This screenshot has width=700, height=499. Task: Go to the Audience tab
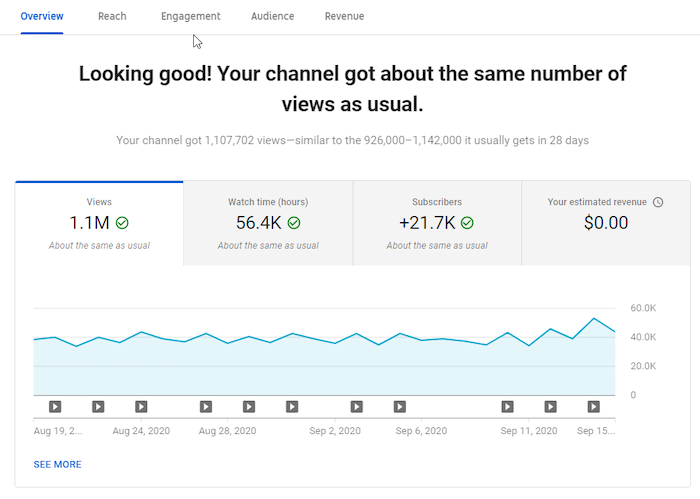[x=273, y=17]
